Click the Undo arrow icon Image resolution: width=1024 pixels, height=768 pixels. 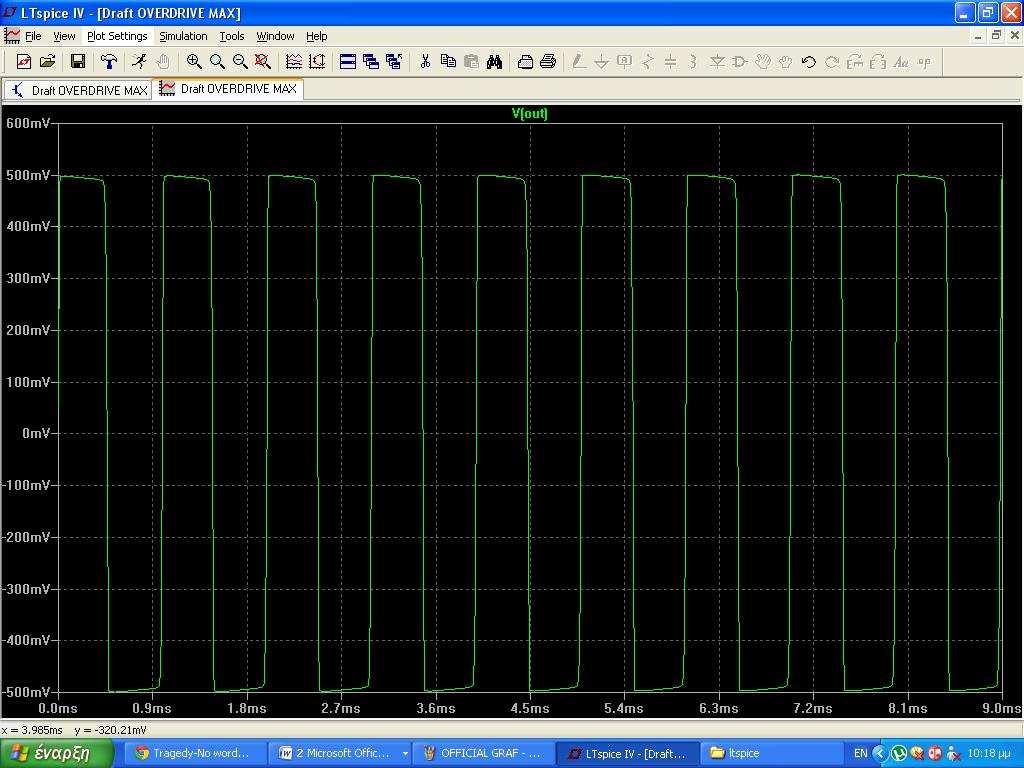(808, 61)
